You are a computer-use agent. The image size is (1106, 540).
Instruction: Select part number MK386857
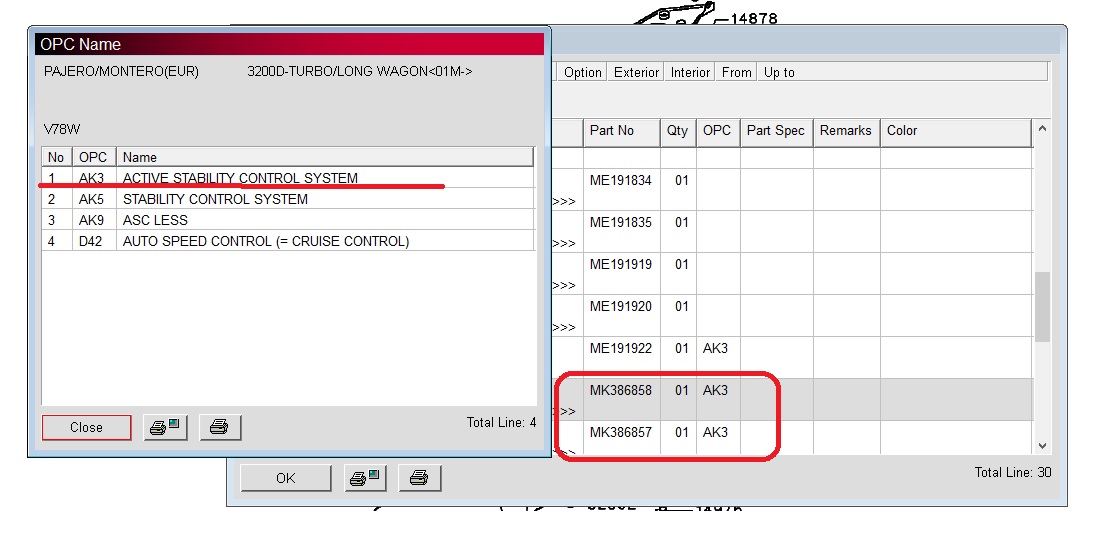pos(621,432)
